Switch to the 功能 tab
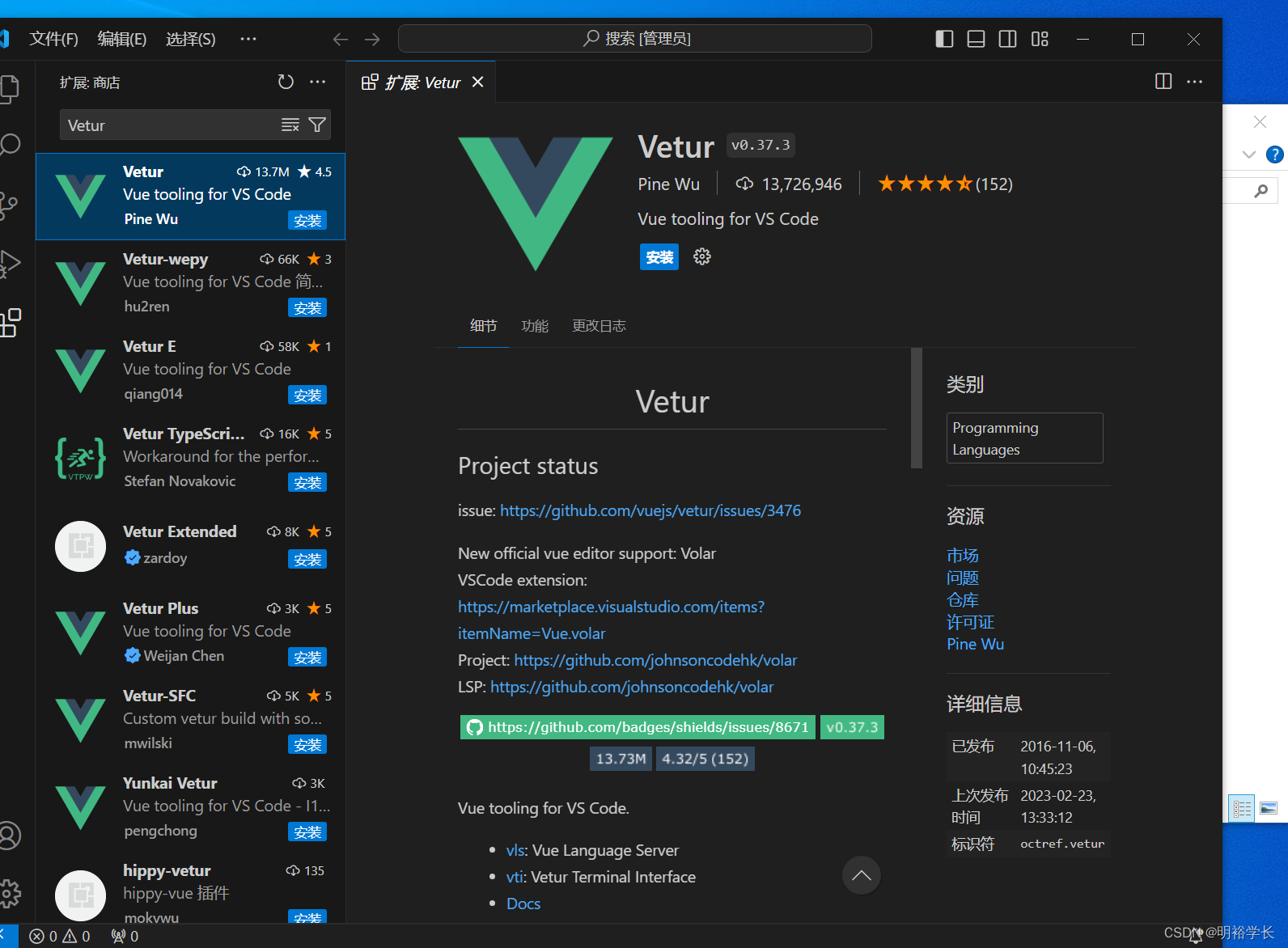 point(535,326)
